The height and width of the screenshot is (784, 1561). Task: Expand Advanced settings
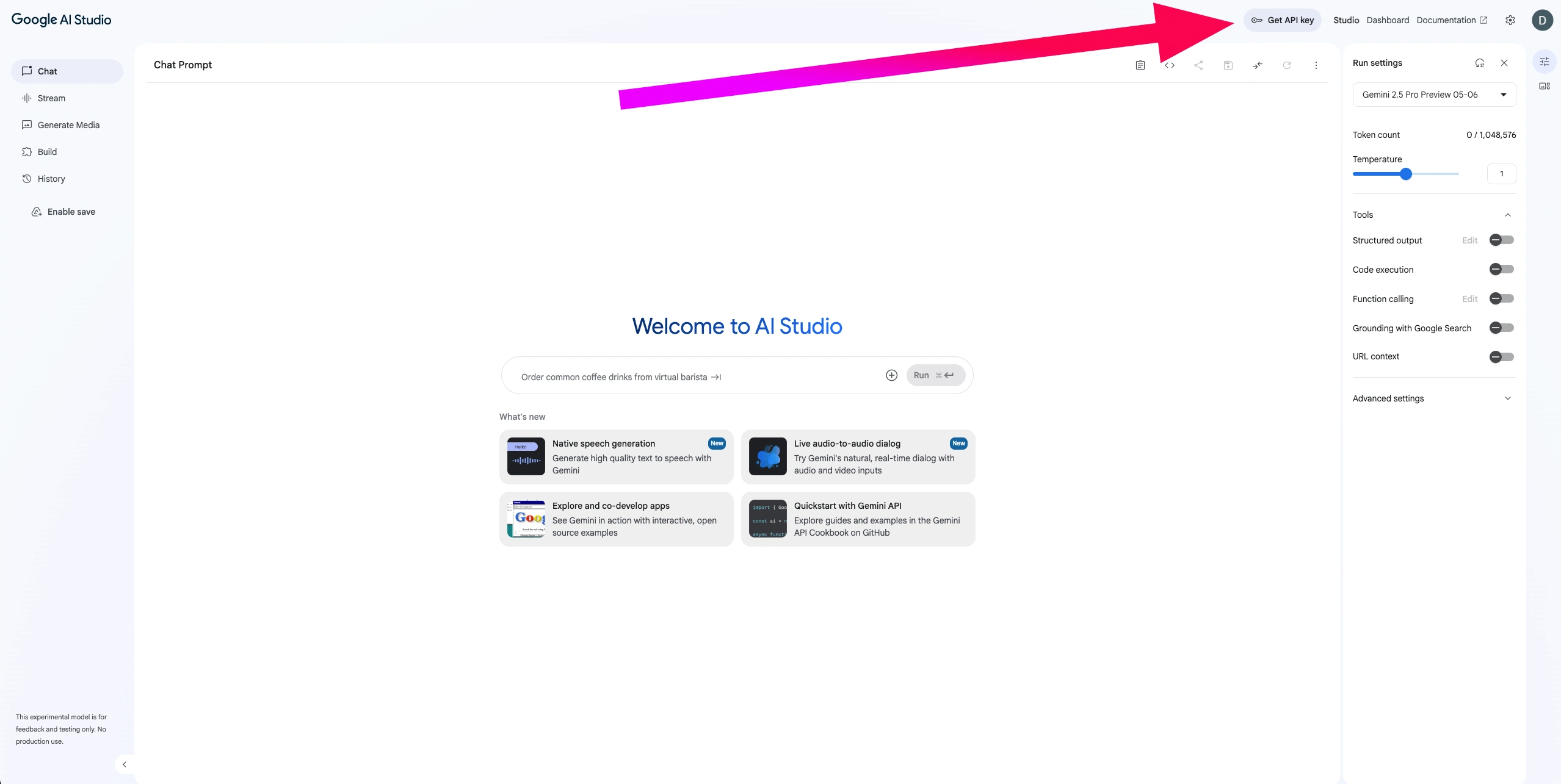pos(1507,398)
